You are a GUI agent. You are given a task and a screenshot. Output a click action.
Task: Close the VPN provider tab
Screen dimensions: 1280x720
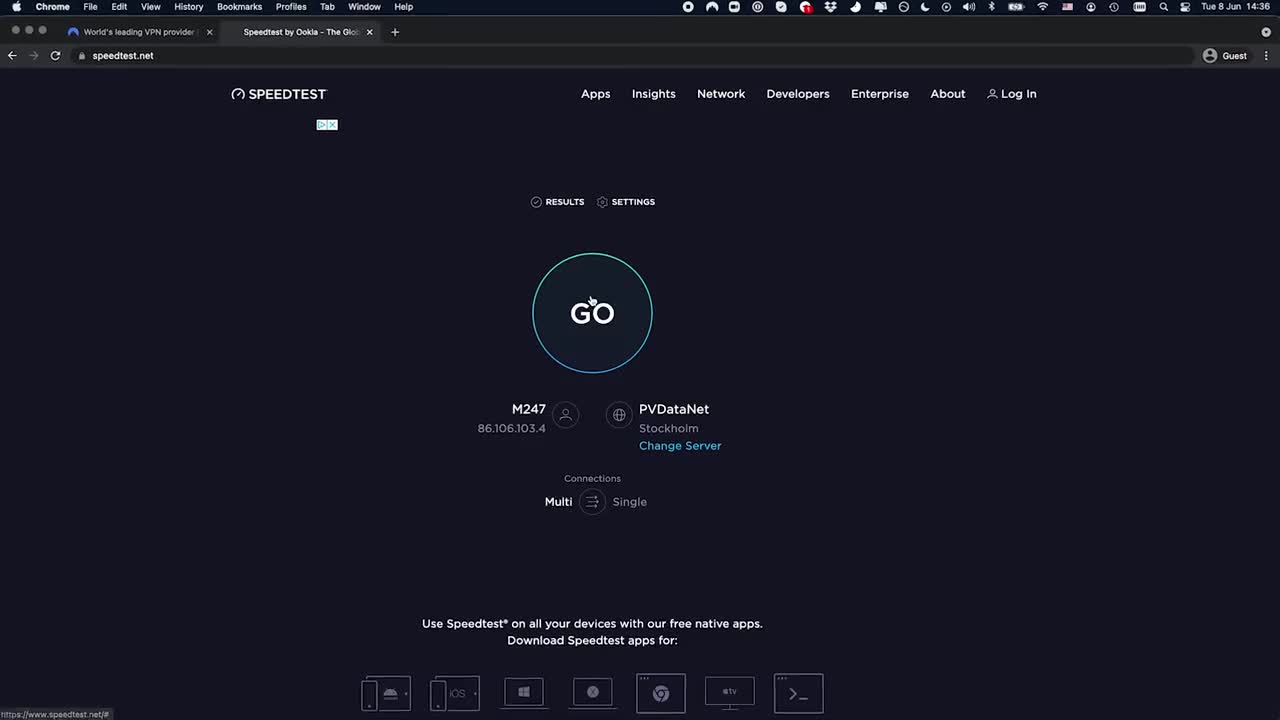pyautogui.click(x=209, y=32)
